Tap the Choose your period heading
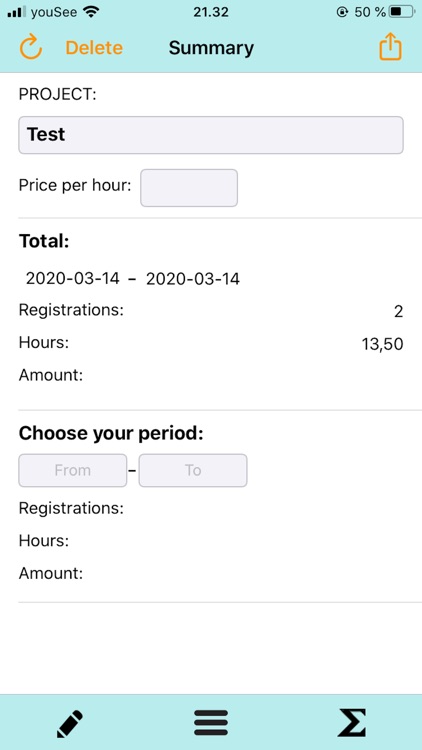 [111, 433]
